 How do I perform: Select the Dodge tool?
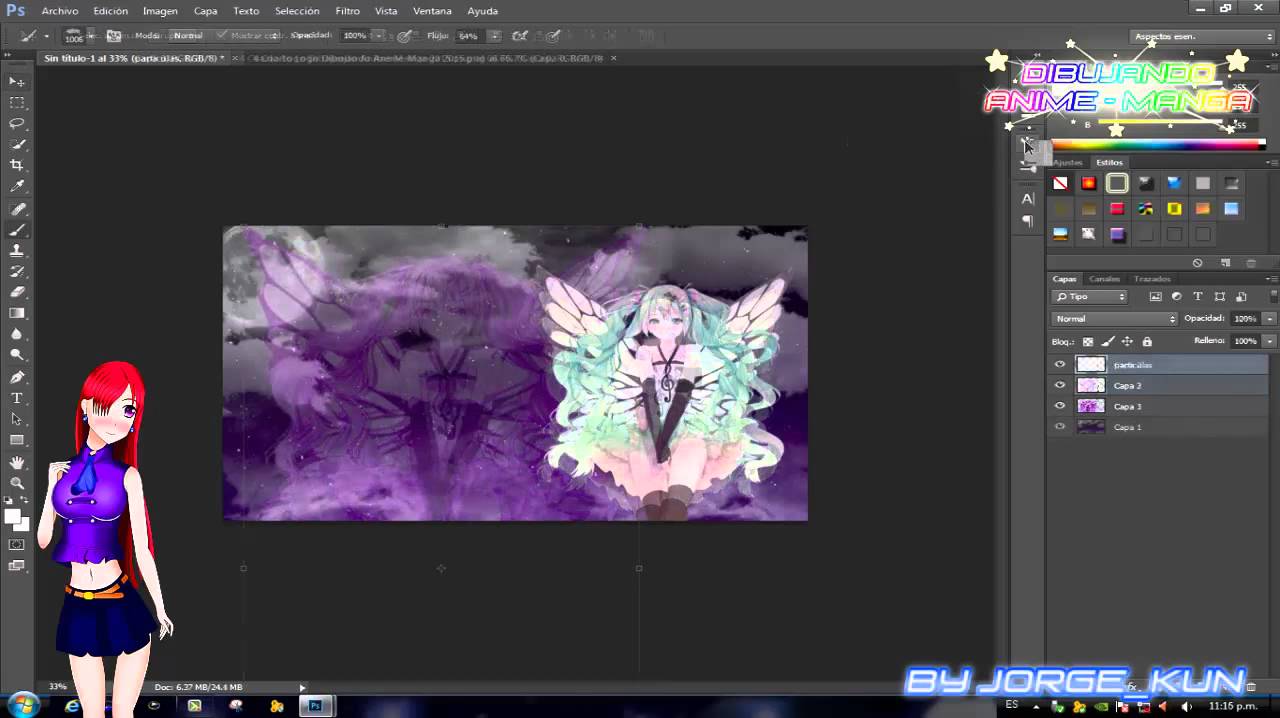[x=17, y=356]
